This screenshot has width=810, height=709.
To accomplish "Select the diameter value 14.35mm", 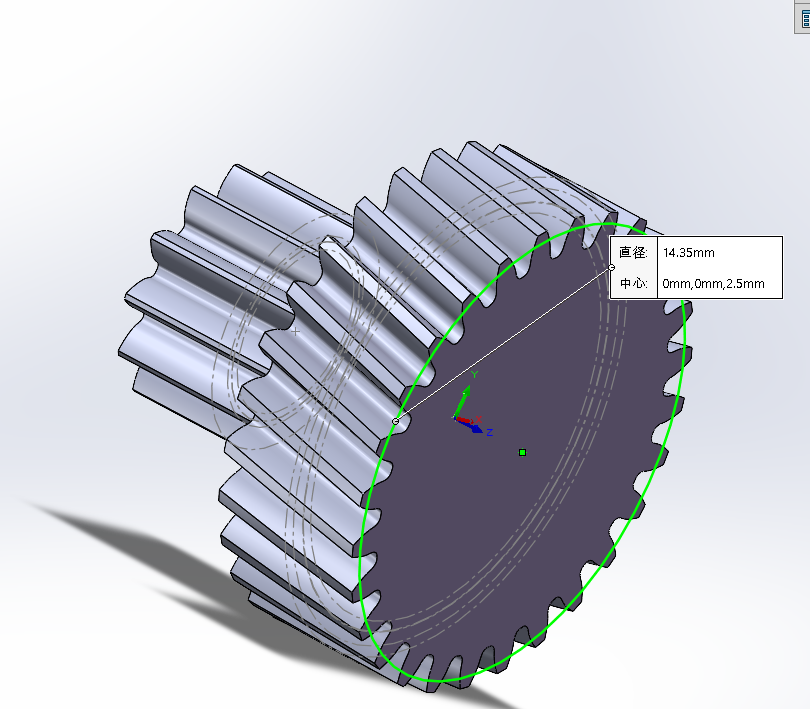I will coord(689,253).
